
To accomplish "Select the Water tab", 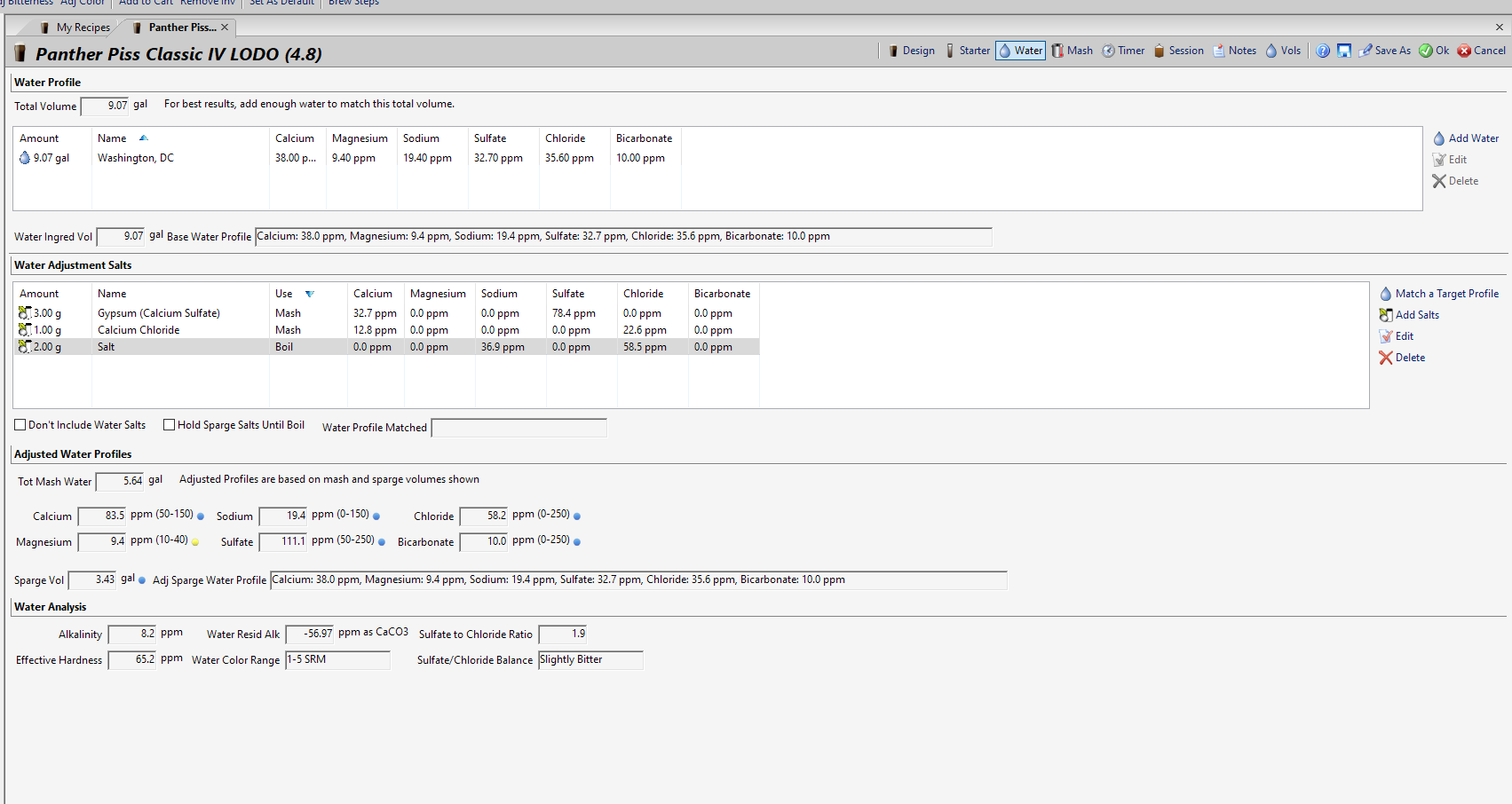I will click(1020, 51).
